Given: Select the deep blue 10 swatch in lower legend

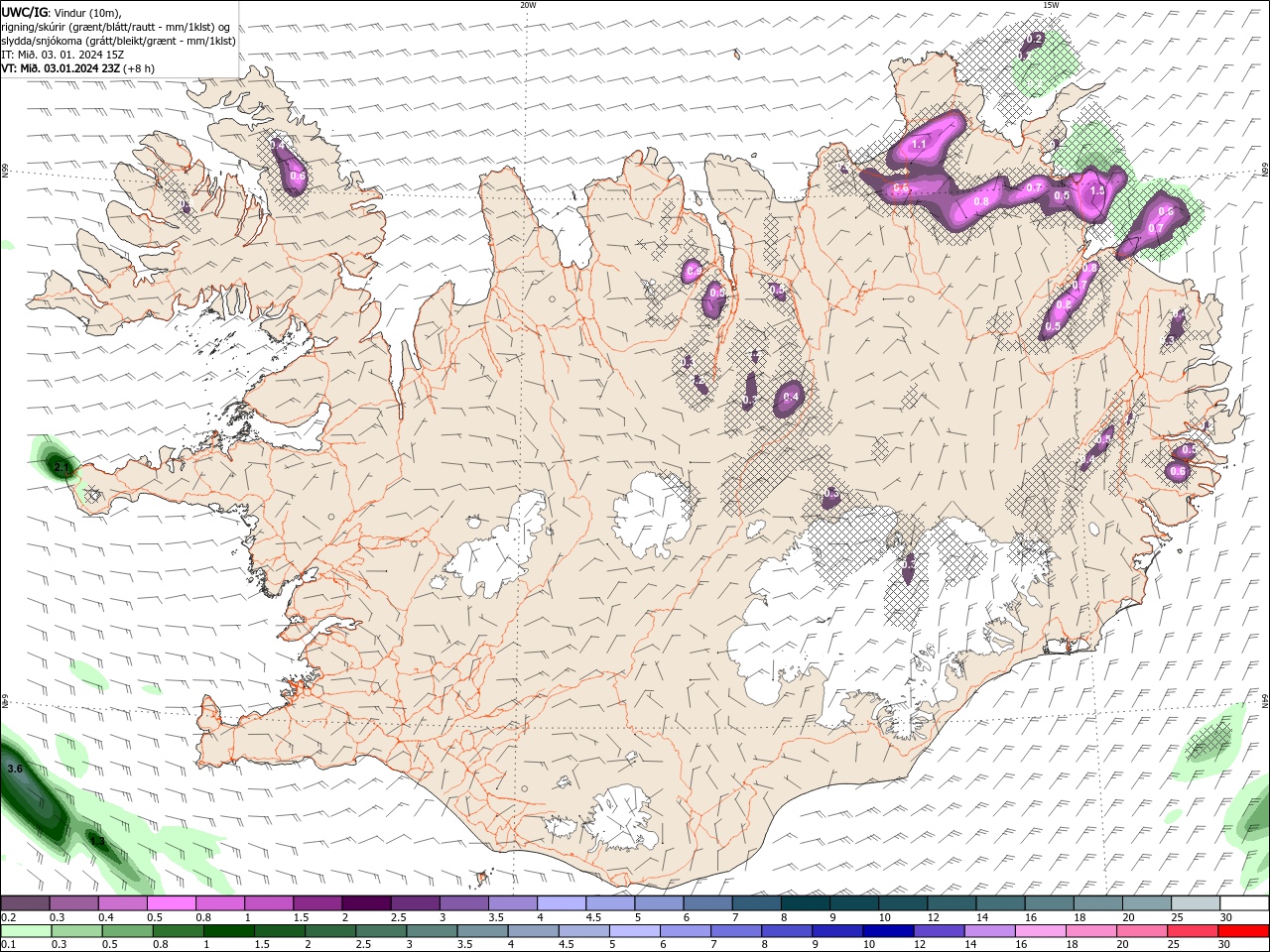Looking at the screenshot, I should 887,931.
